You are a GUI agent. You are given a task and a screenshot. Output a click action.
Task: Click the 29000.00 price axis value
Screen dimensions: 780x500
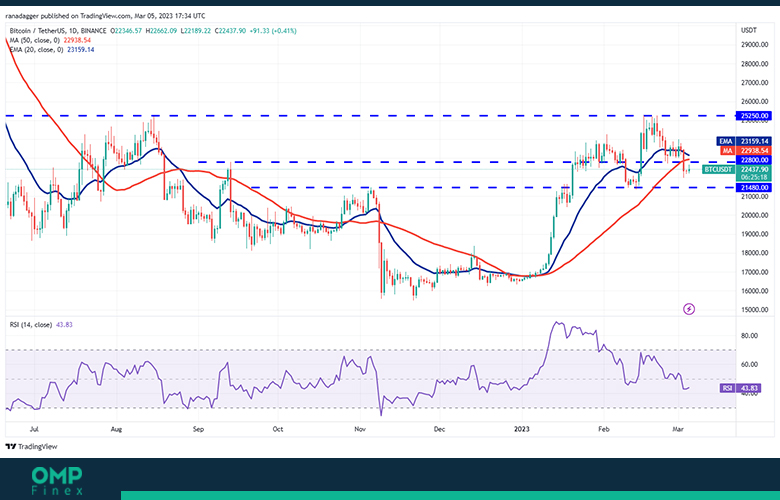pos(755,45)
